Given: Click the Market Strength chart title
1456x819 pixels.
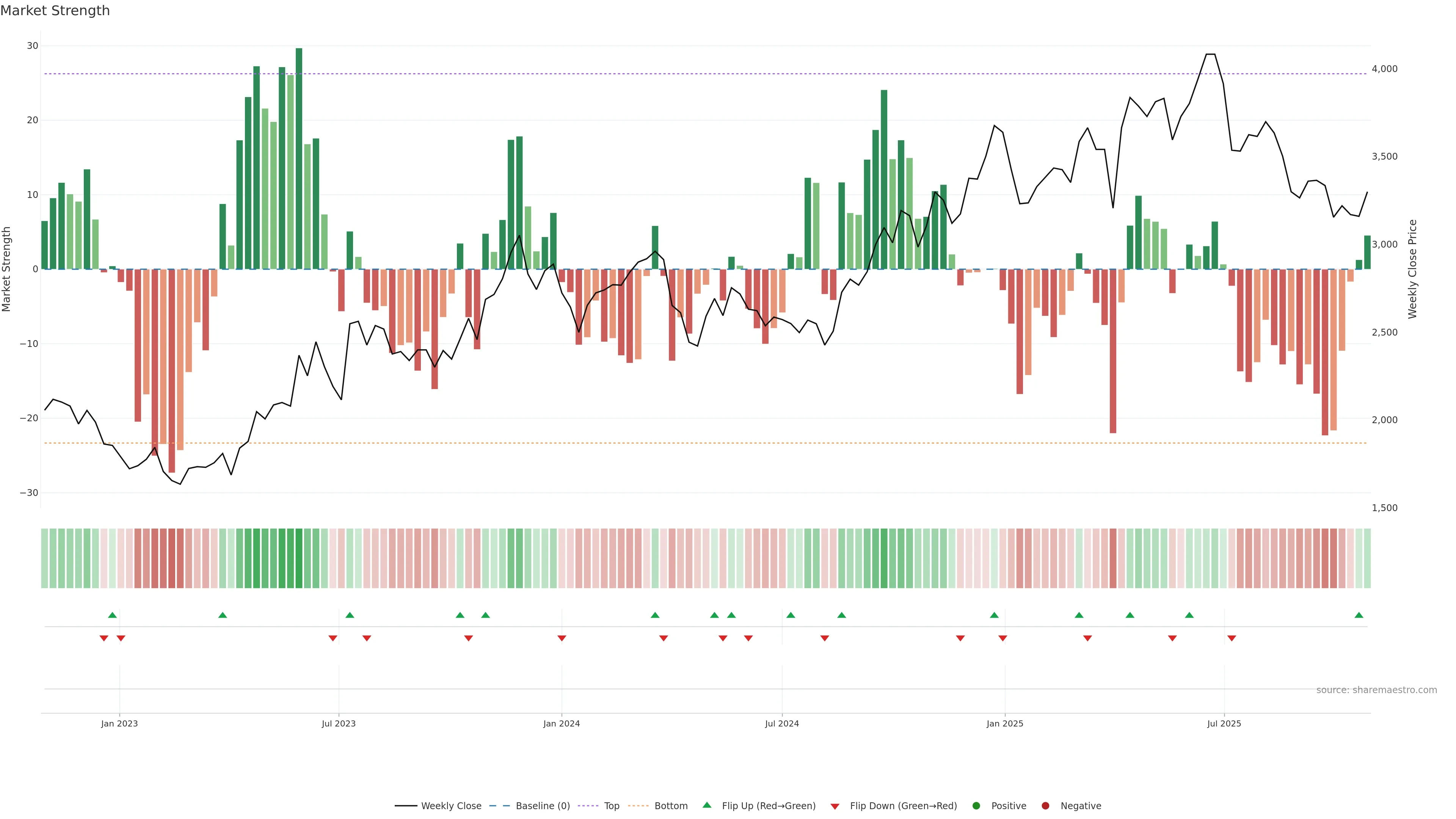Looking at the screenshot, I should (55, 11).
